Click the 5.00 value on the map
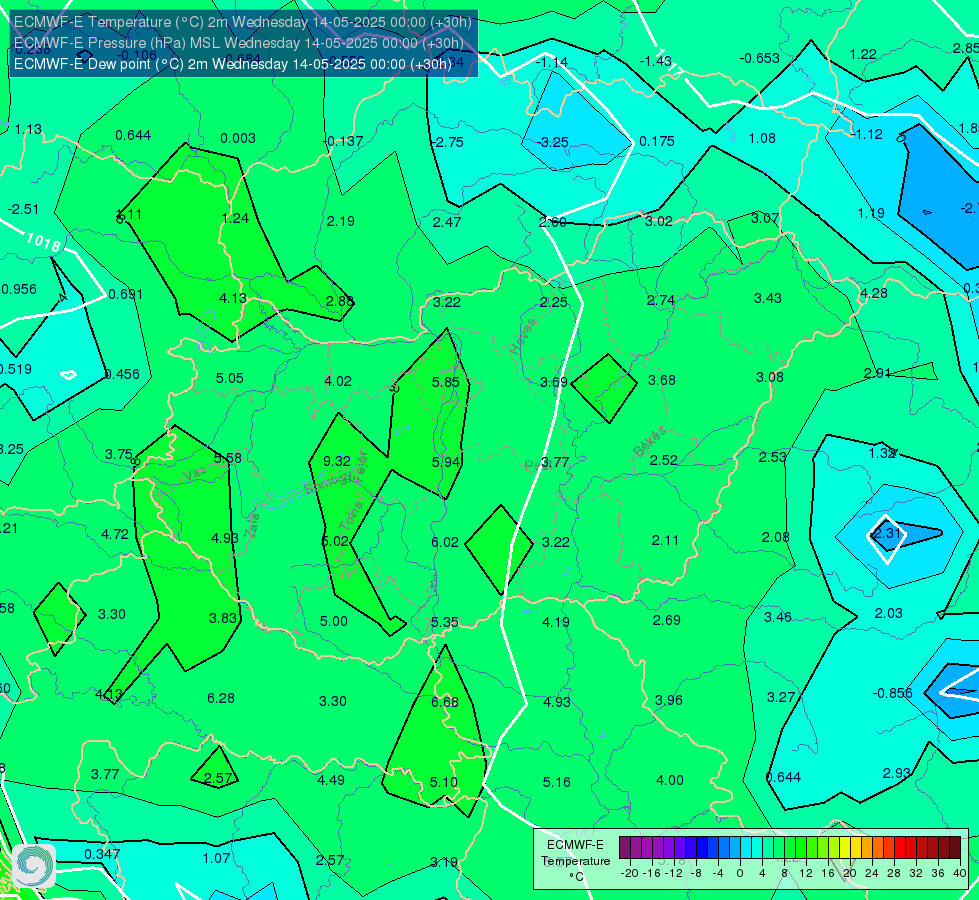This screenshot has height=900, width=979. tap(333, 621)
